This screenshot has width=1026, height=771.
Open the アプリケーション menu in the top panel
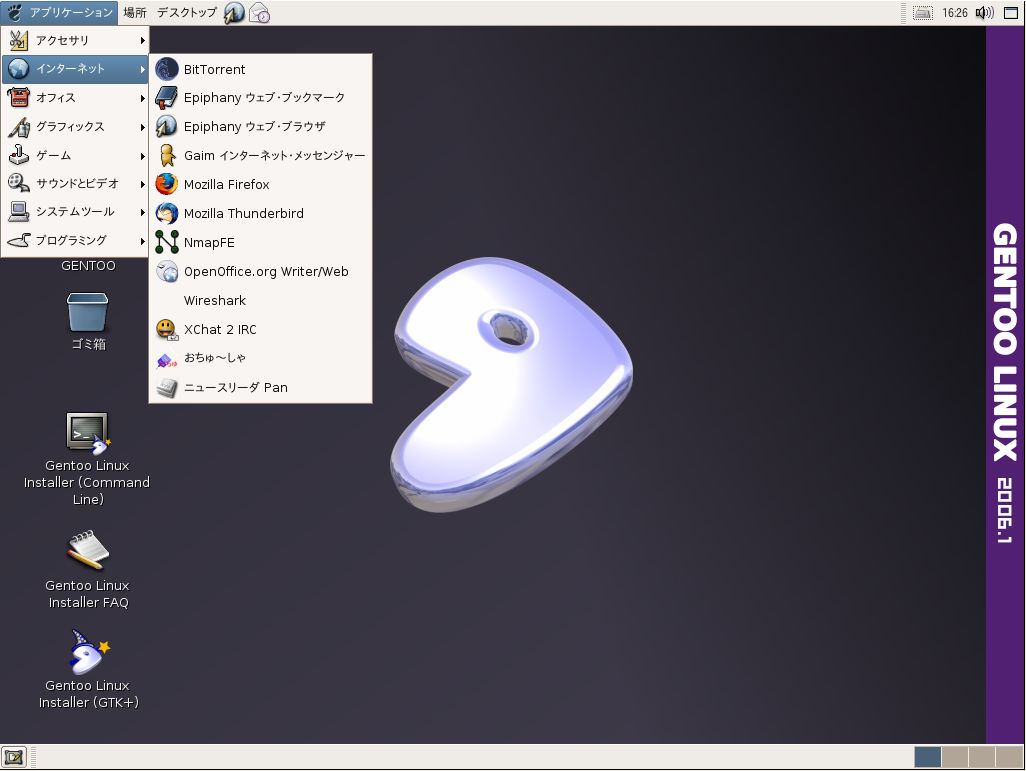click(x=60, y=12)
